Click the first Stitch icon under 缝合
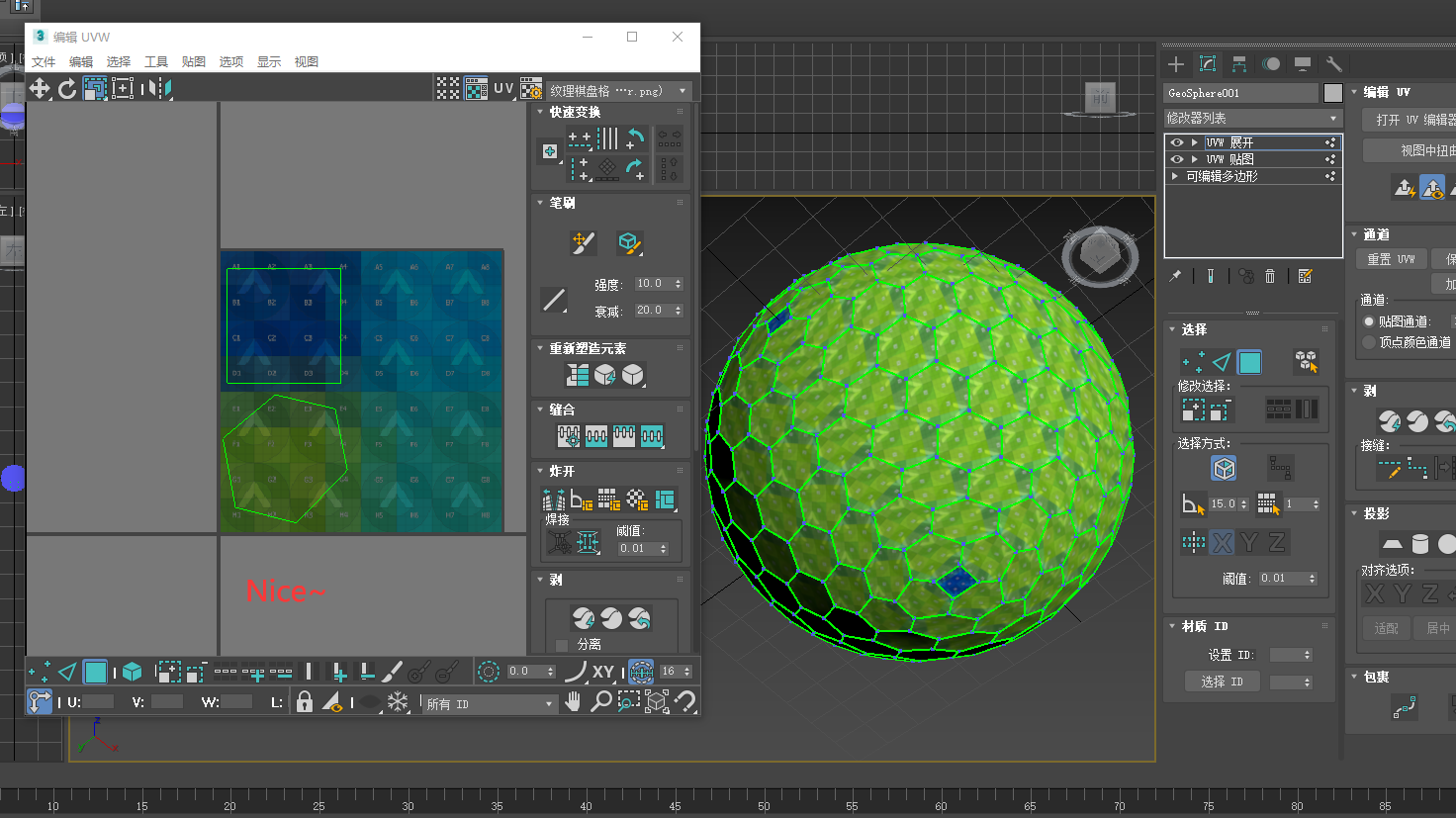Image resolution: width=1456 pixels, height=818 pixels. 569,435
